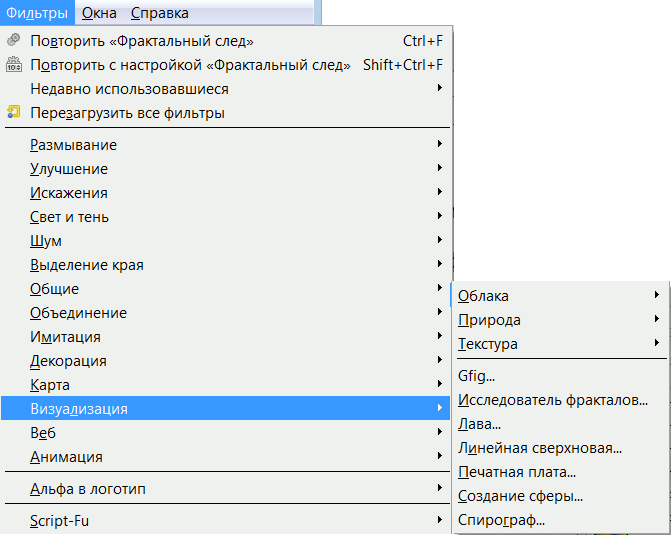671x535 pixels.
Task: Click the reload icon beside «Перезагрузить все фильтры»
Action: point(13,113)
